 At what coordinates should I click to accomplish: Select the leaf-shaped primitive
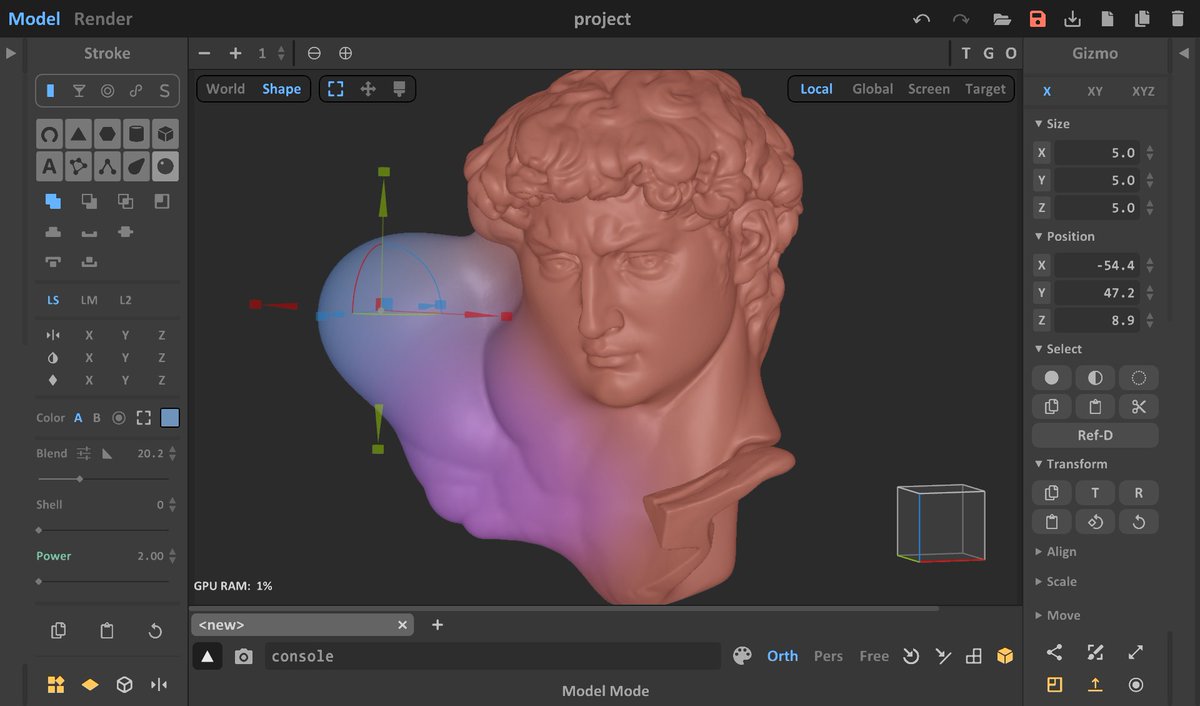coord(136,166)
